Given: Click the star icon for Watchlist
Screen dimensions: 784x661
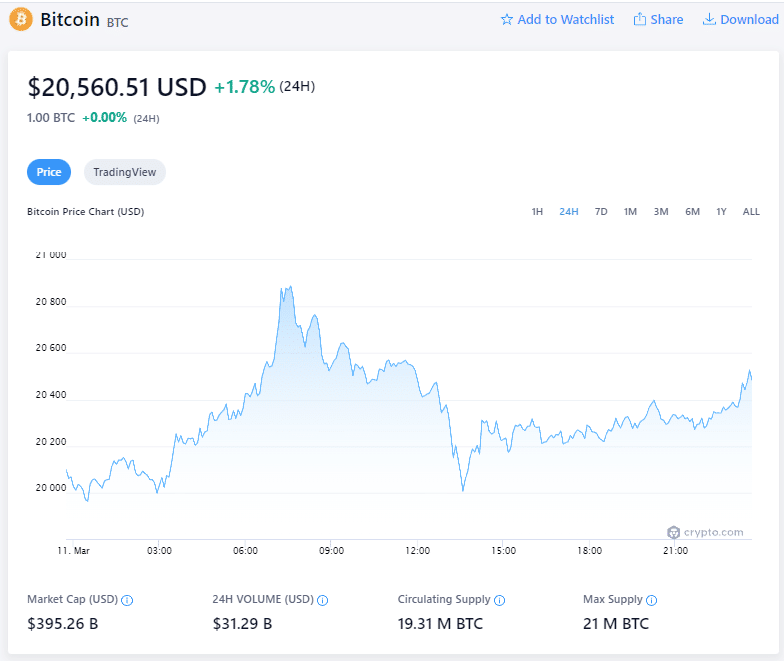Looking at the screenshot, I should click(506, 20).
